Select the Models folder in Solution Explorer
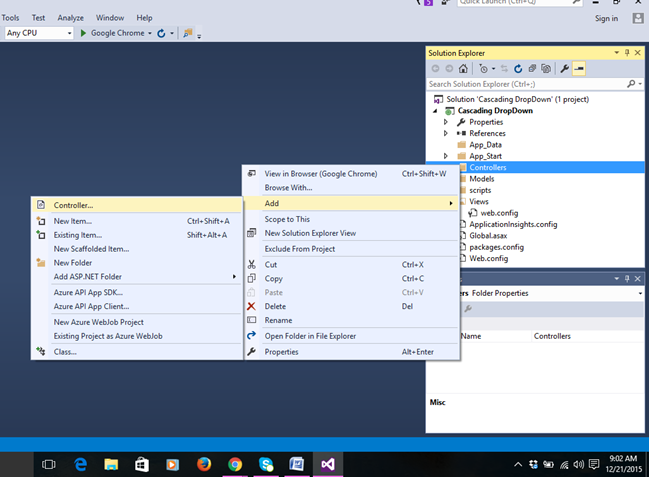The width and height of the screenshot is (649, 477). tap(482, 179)
